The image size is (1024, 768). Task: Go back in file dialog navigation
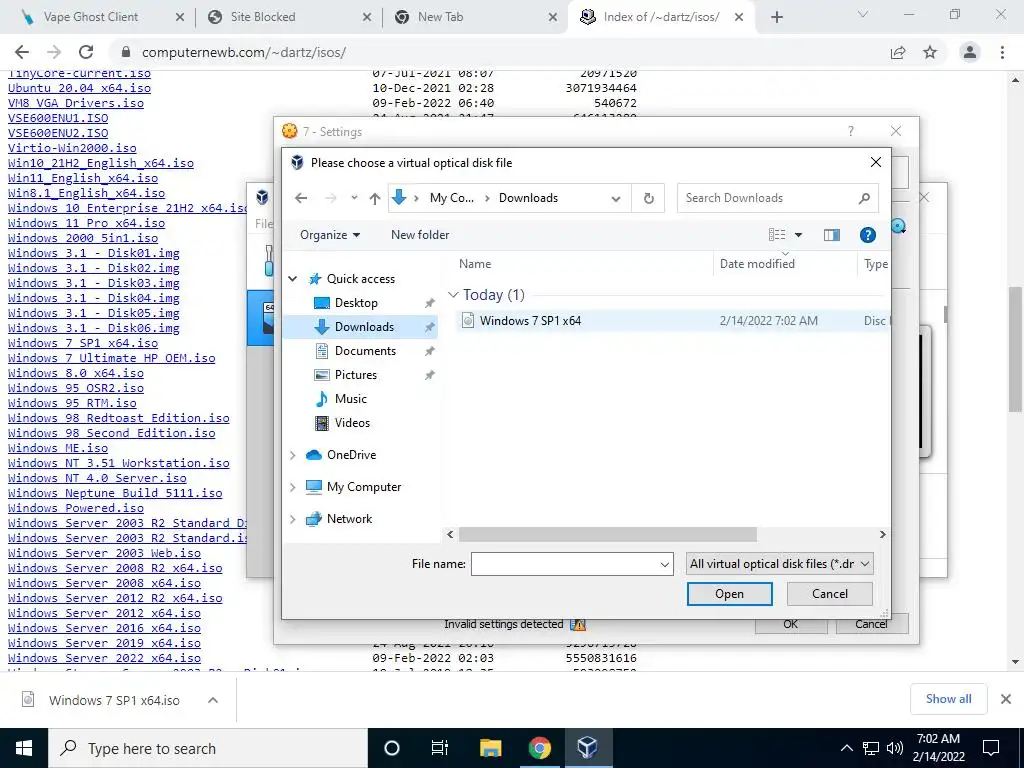[x=300, y=198]
